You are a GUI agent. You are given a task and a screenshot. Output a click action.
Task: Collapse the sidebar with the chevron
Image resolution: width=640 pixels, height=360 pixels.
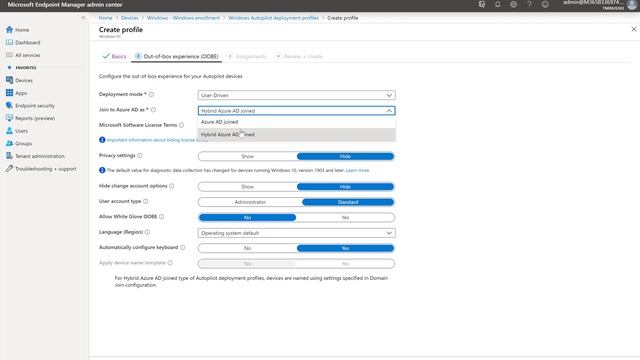[83, 18]
